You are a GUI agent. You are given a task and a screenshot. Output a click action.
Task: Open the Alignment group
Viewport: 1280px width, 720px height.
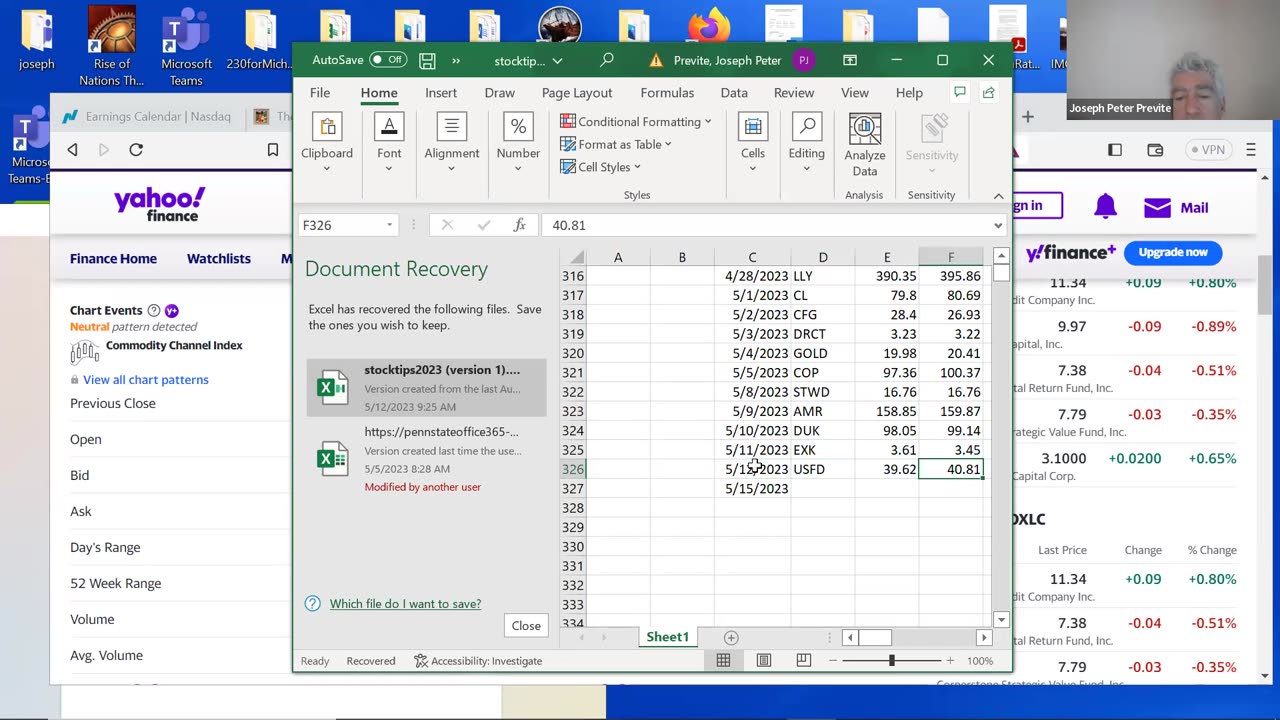pos(452,141)
